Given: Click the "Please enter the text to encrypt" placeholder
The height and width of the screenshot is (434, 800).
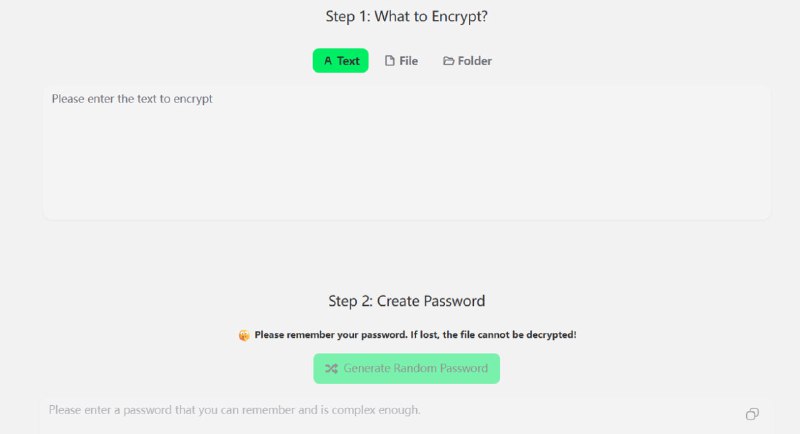Looking at the screenshot, I should pos(132,99).
